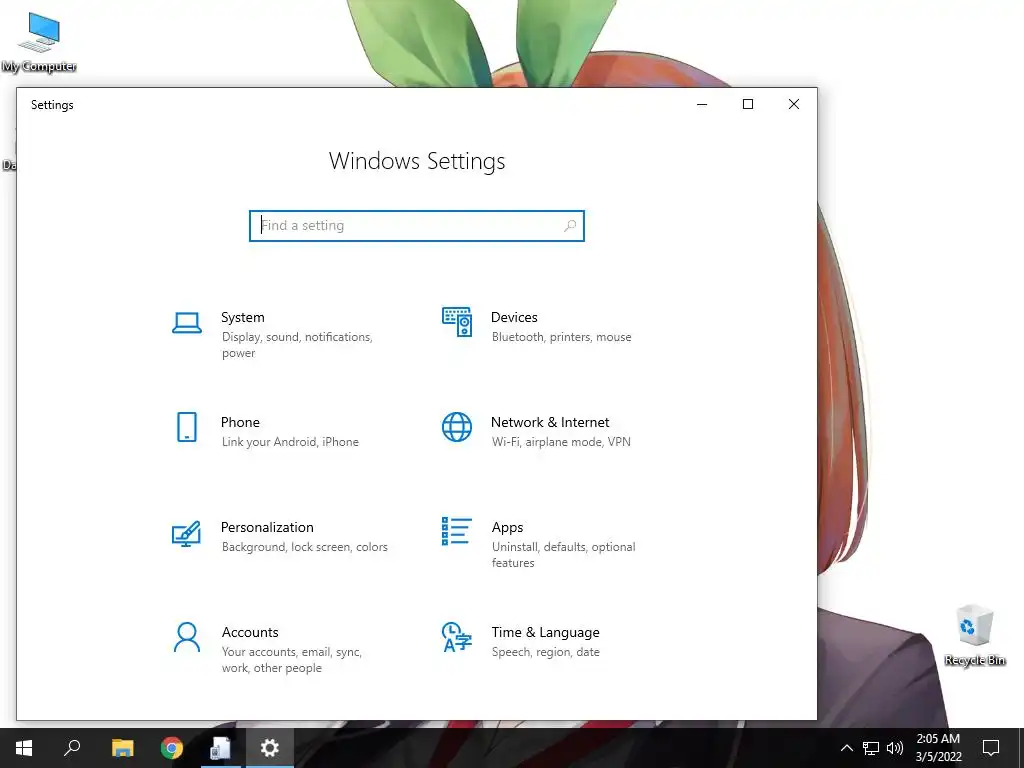Minimize the Settings window
This screenshot has height=768, width=1024.
[702, 104]
